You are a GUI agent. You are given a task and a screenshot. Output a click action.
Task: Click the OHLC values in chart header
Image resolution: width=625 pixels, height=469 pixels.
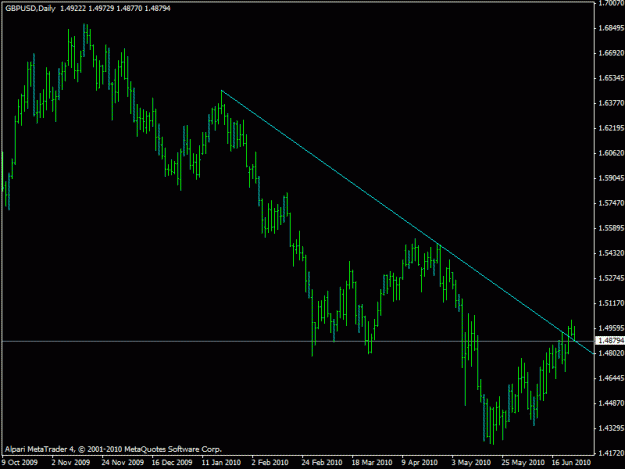coord(115,8)
